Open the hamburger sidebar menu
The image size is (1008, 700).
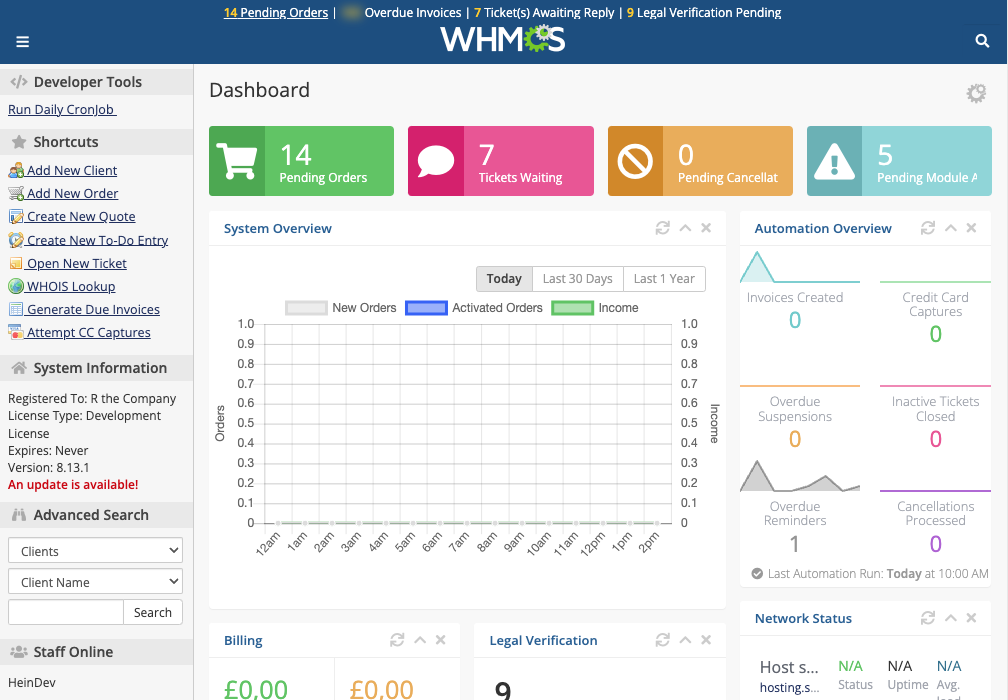click(22, 42)
